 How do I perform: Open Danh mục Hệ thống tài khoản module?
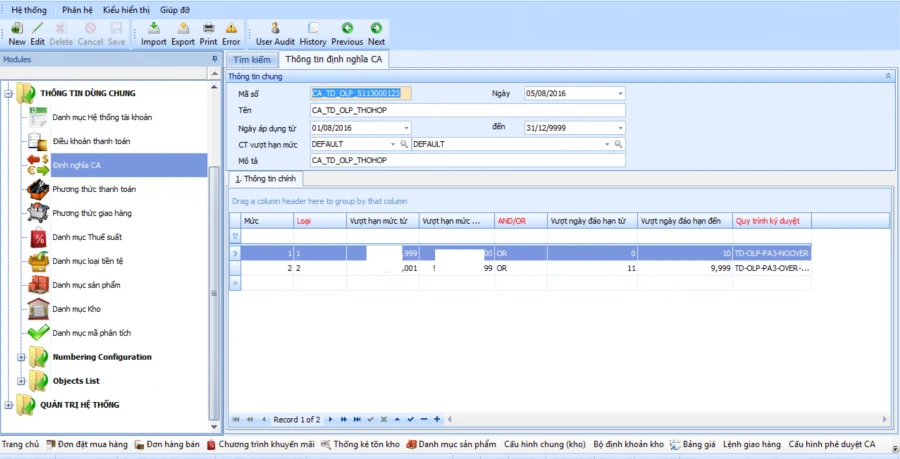102,117
